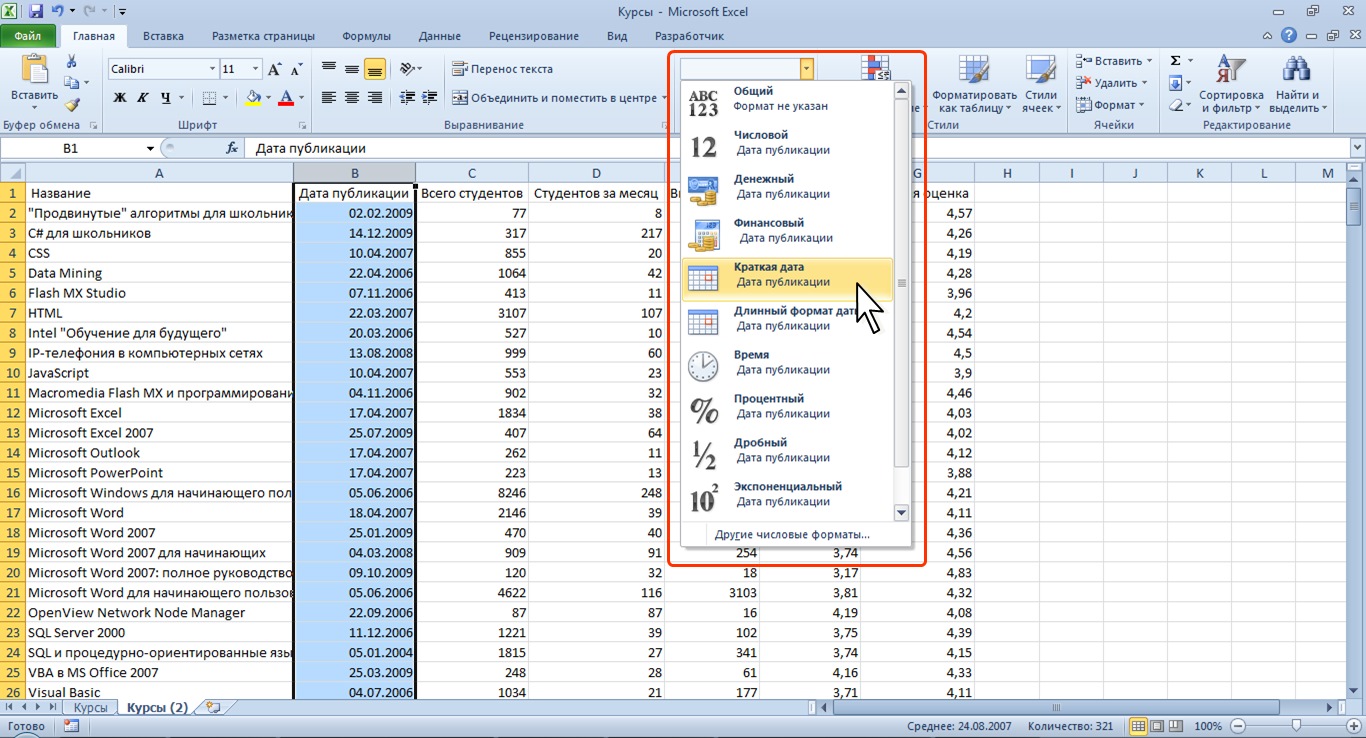Click the insert new worksheet tab icon
The width and height of the screenshot is (1366, 738).
click(x=211, y=707)
